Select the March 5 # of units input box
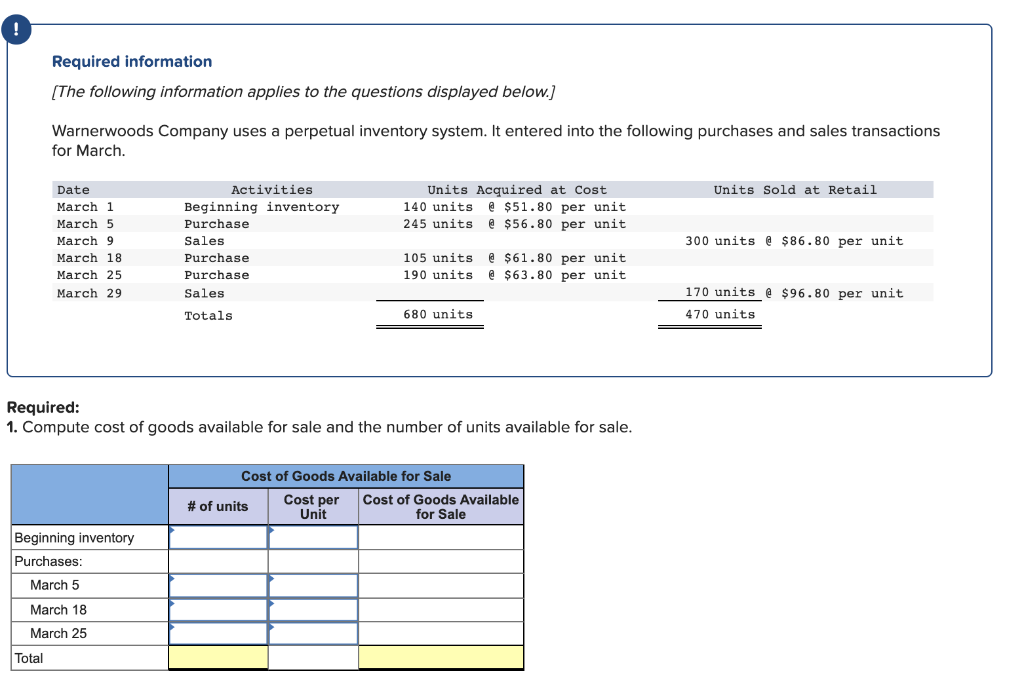 tap(218, 585)
